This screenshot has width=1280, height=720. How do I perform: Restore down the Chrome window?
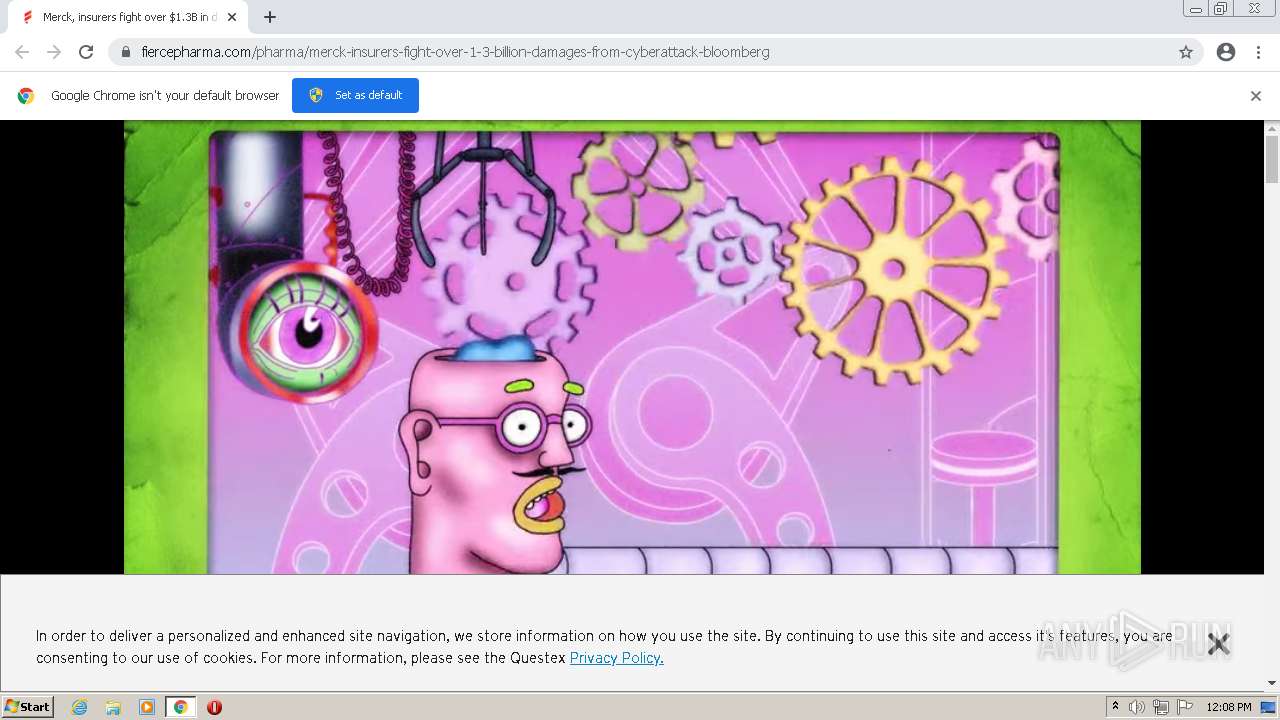pos(1221,9)
